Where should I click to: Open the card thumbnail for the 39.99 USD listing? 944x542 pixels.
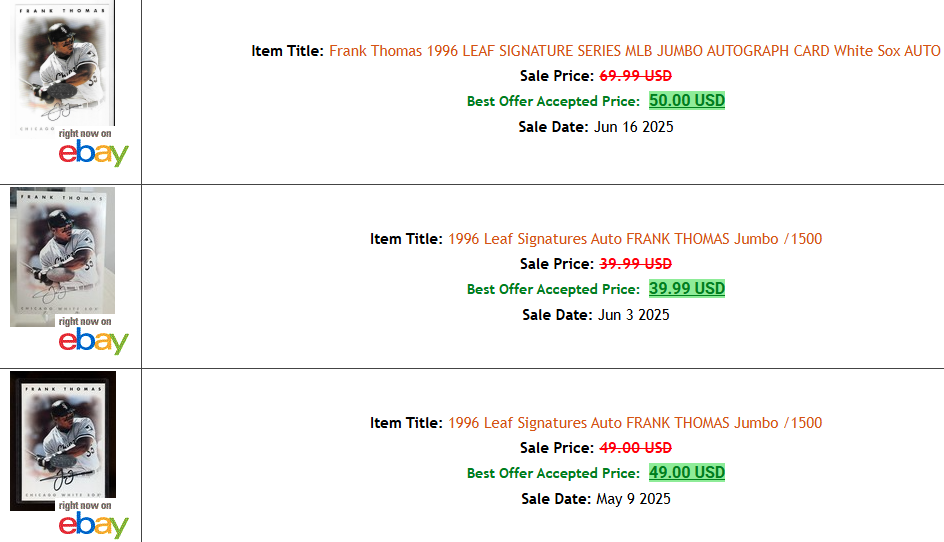[x=63, y=257]
